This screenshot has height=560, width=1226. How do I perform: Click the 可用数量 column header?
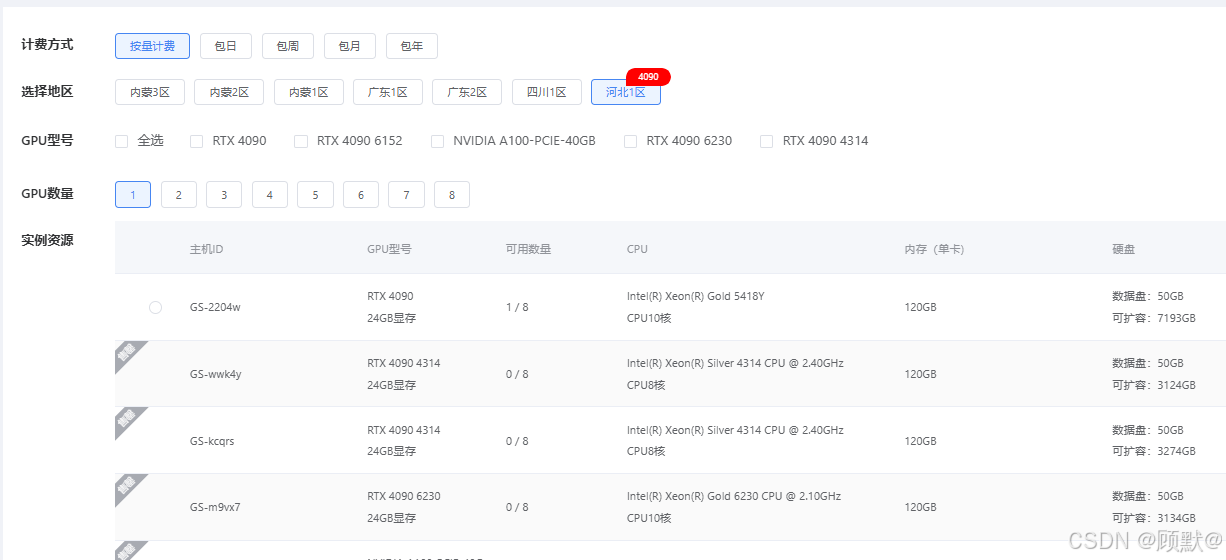pyautogui.click(x=528, y=249)
